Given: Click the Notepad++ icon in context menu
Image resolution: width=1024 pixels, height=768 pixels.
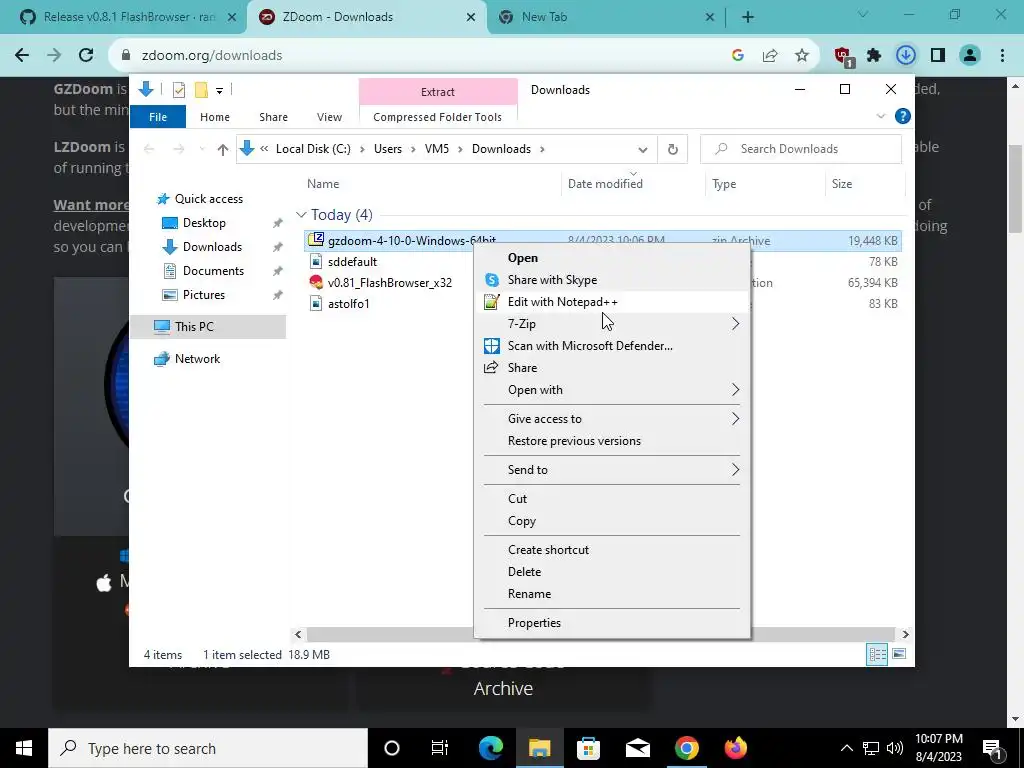Looking at the screenshot, I should 492,302.
